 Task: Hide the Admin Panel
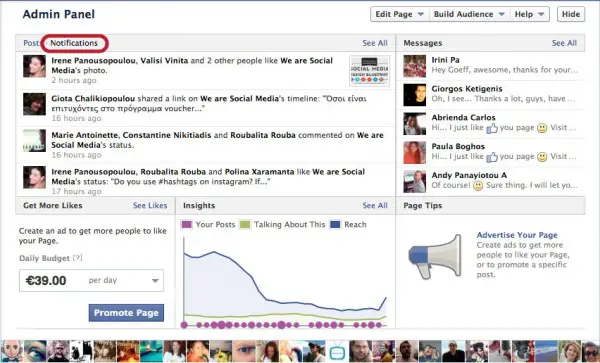[x=571, y=14]
